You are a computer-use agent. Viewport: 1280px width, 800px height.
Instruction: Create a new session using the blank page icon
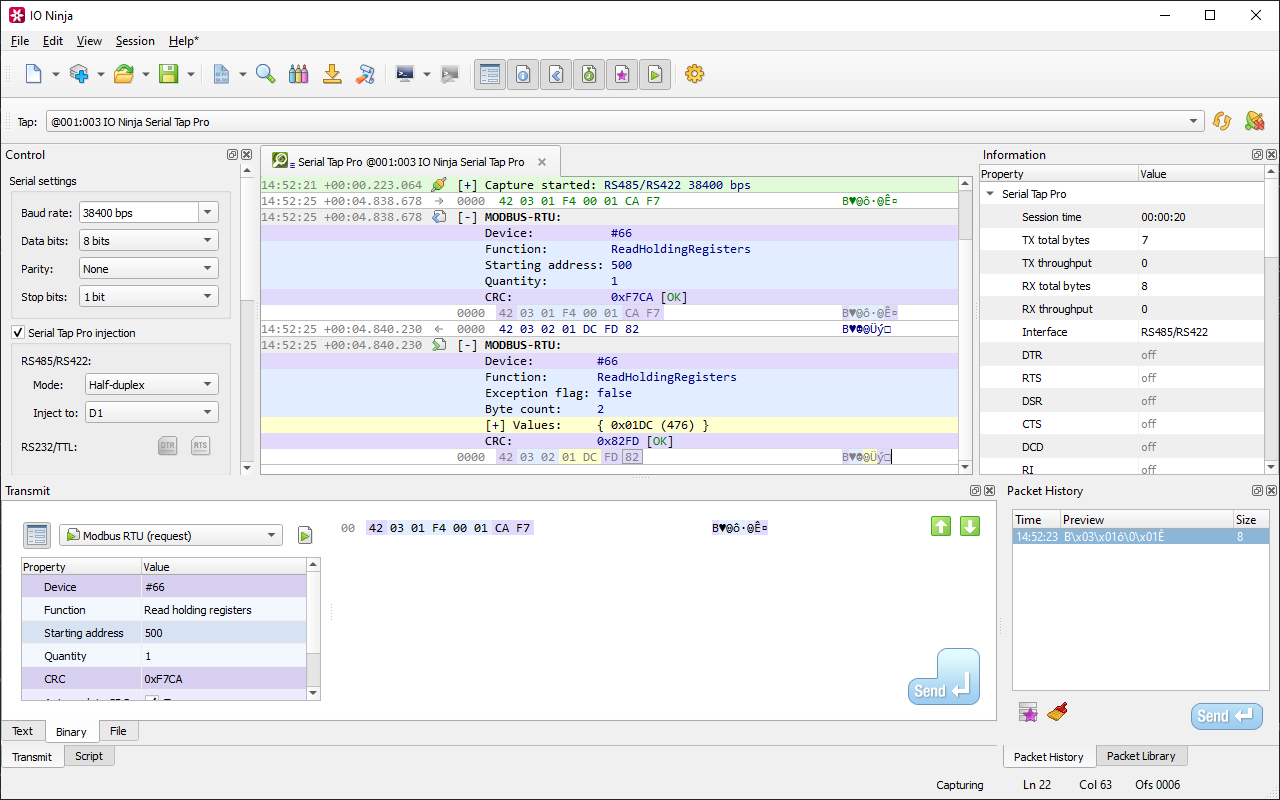[33, 74]
